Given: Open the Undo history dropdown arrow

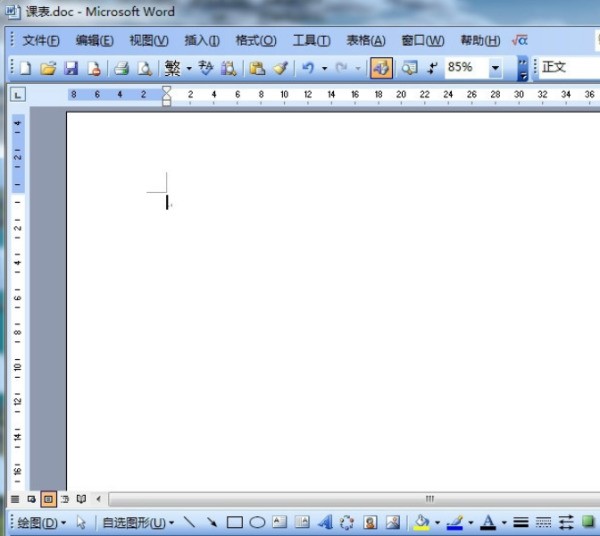Looking at the screenshot, I should tap(324, 68).
